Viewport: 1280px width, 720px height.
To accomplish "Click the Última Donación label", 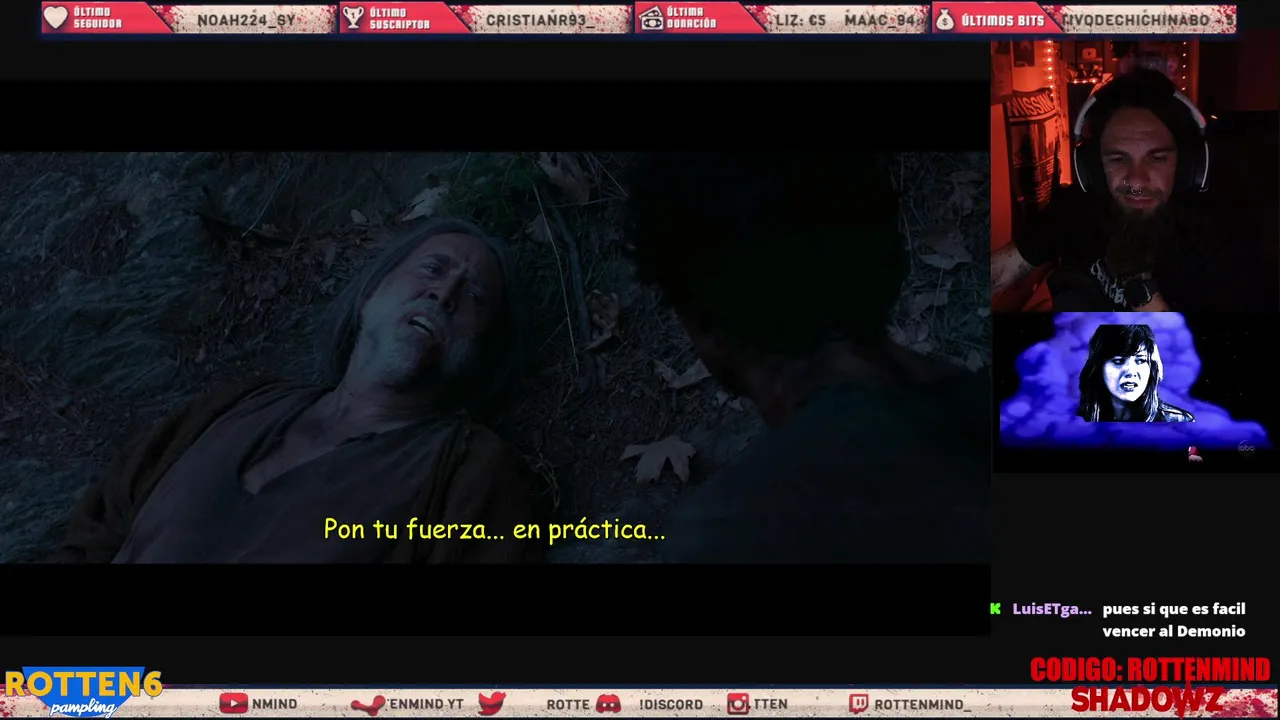I will click(x=692, y=18).
